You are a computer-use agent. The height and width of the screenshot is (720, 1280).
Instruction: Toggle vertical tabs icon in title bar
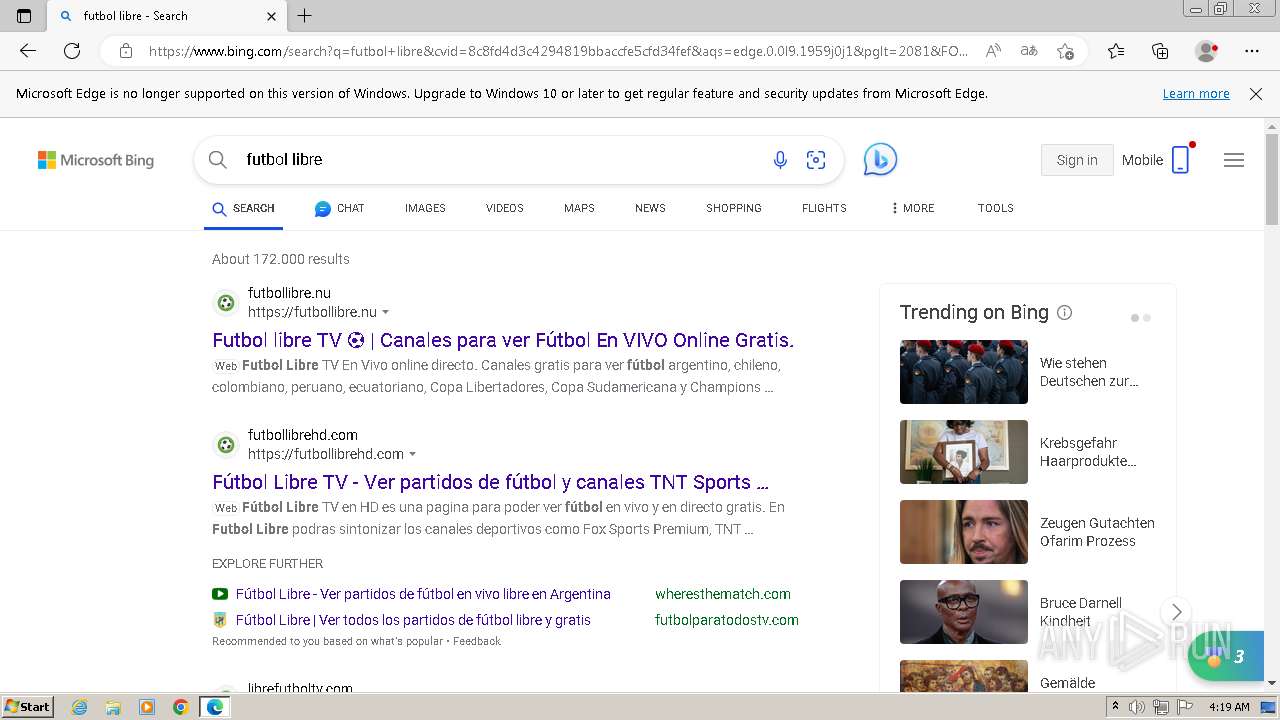coord(24,15)
